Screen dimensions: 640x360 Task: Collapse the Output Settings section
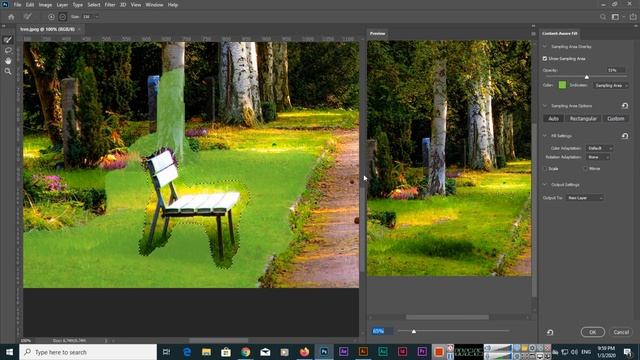point(544,185)
